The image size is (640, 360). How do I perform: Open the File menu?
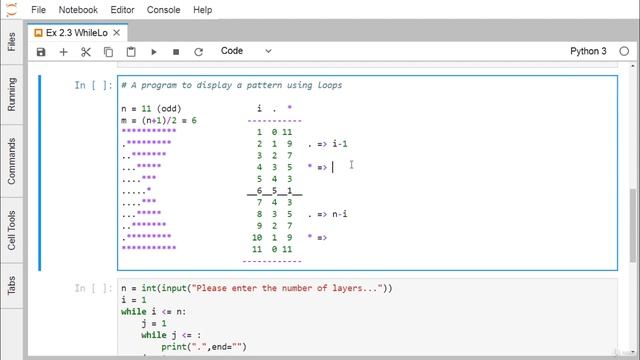(38, 10)
